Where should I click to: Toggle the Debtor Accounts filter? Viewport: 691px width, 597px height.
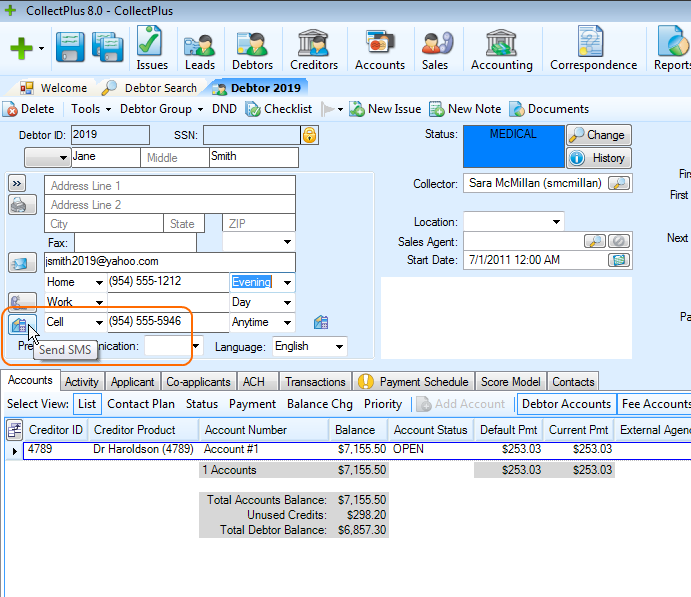pyautogui.click(x=567, y=404)
